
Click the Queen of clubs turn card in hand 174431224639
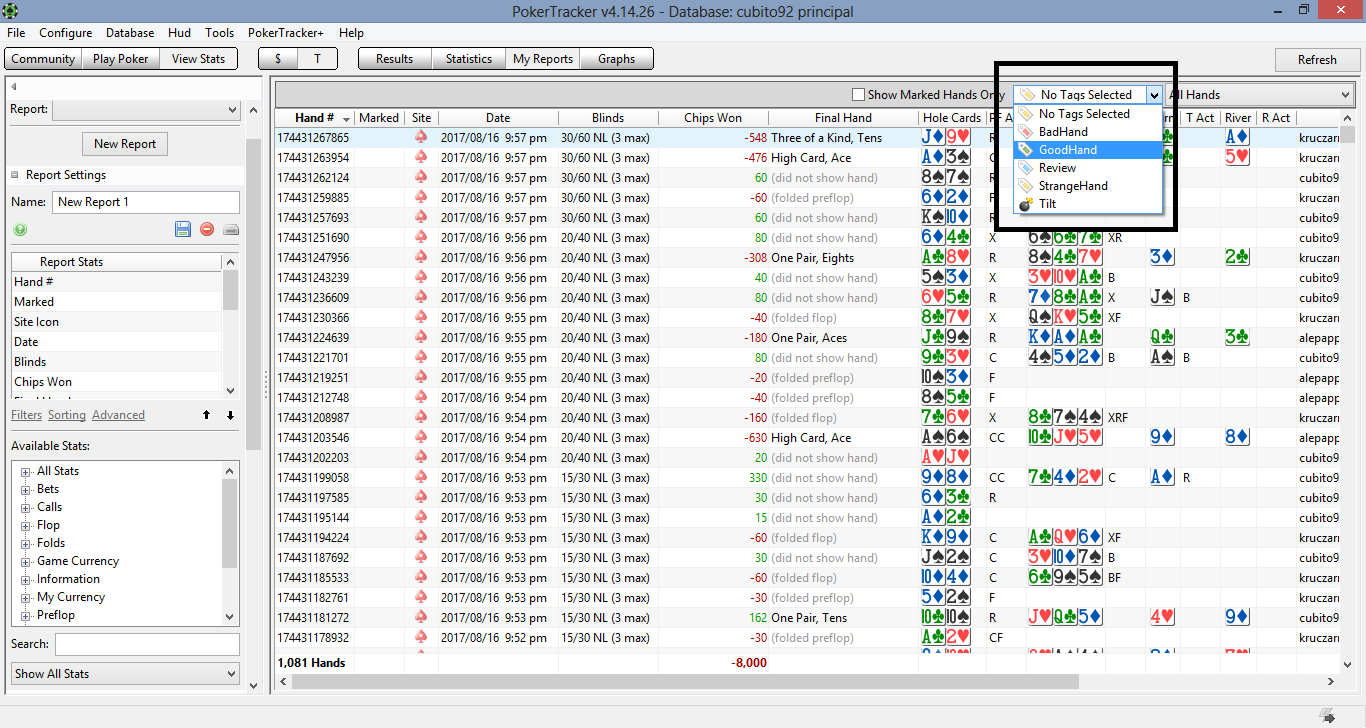(x=1161, y=337)
